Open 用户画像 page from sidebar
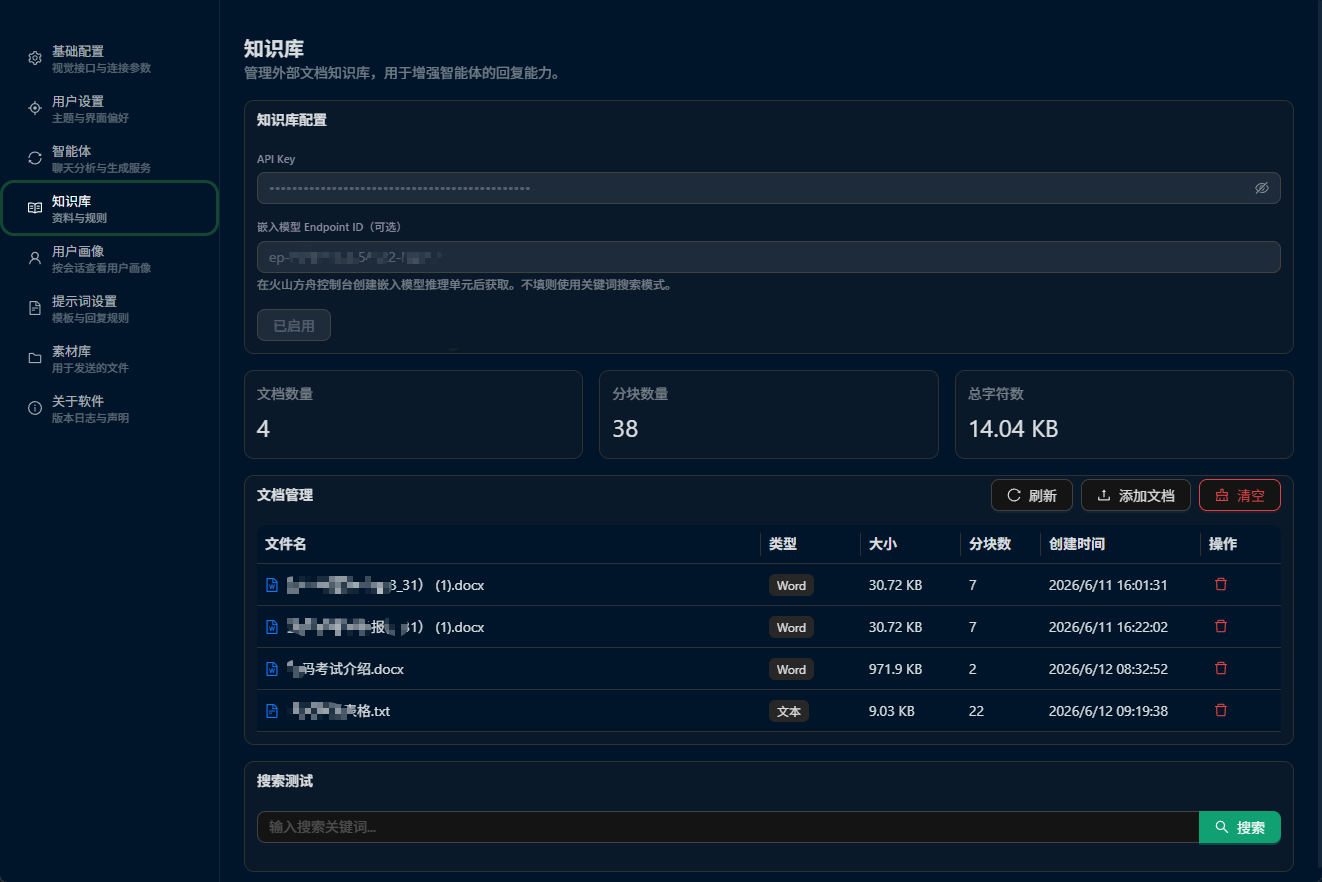Screen dimensions: 1322x882 tap(109, 258)
